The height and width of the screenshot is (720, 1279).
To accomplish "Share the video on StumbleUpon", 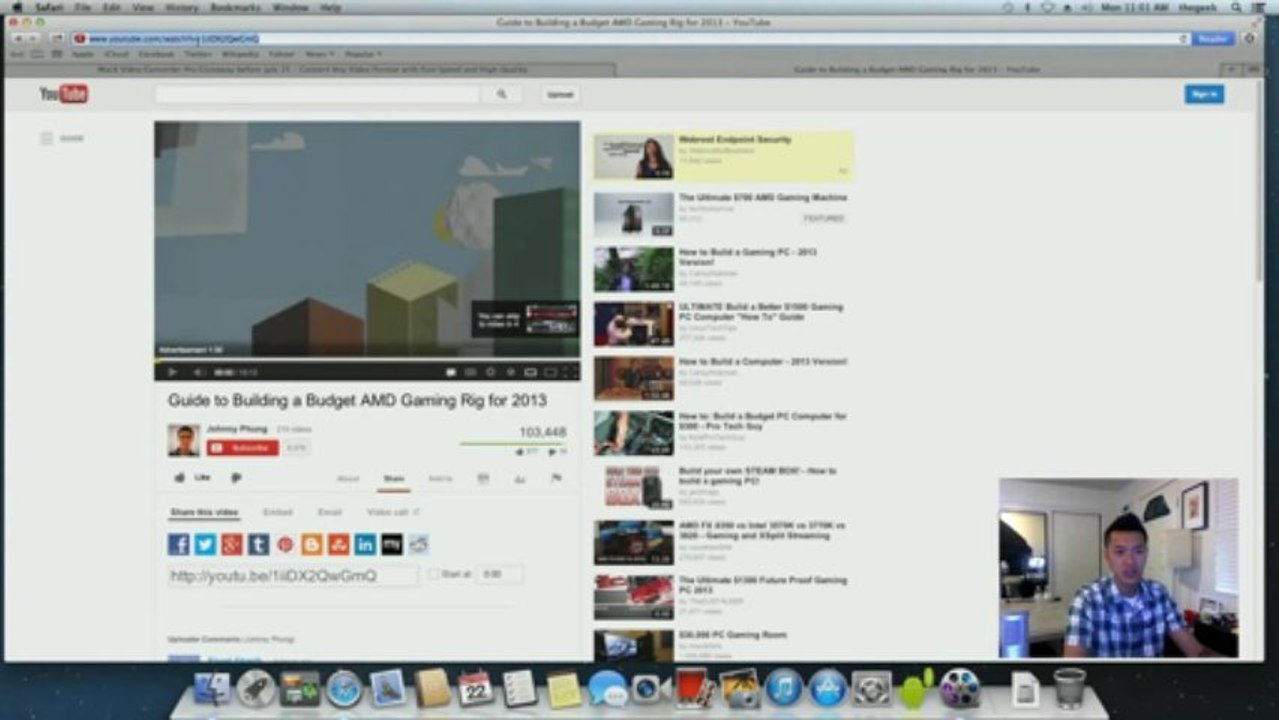I will (339, 544).
